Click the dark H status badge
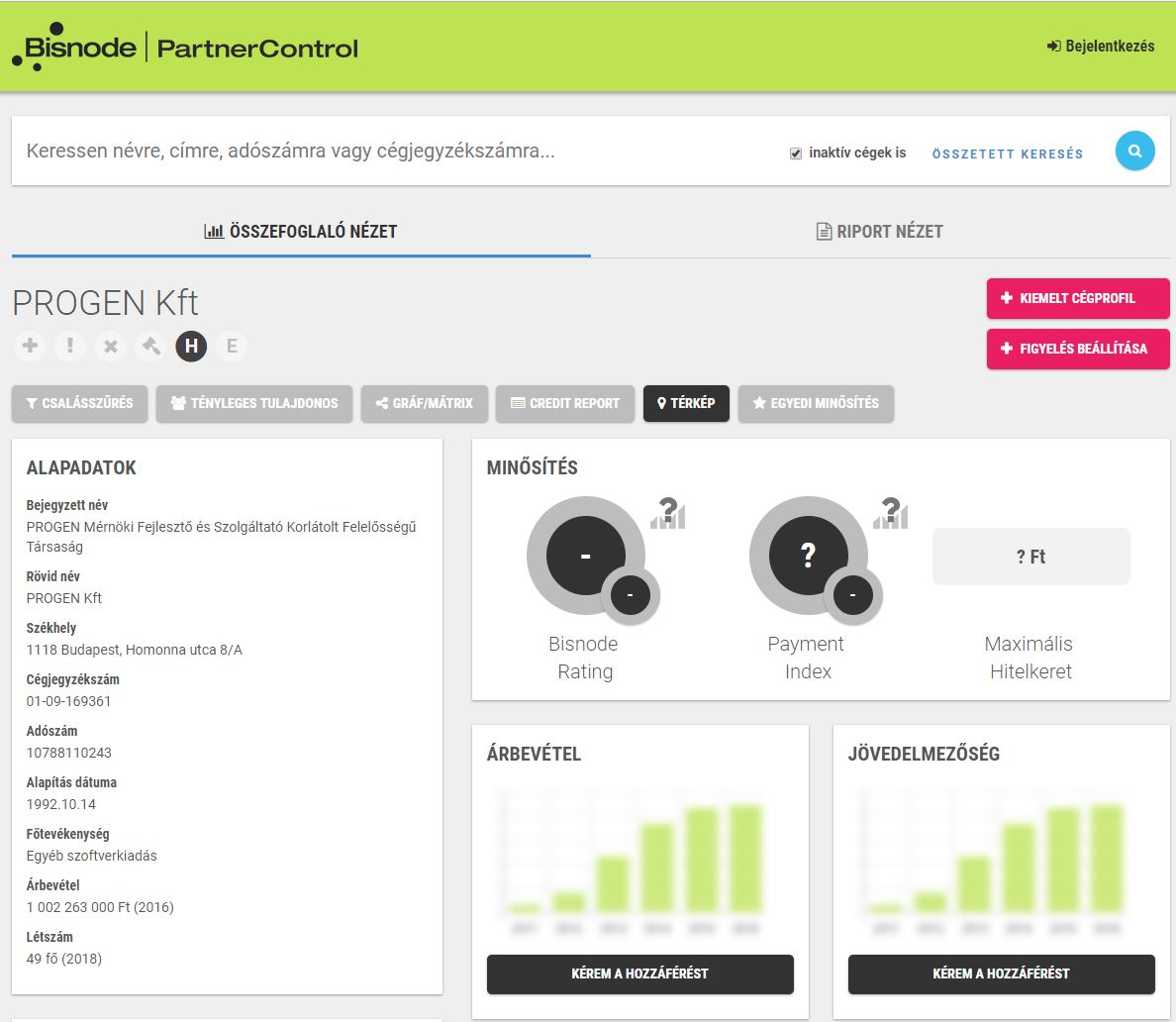 [191, 346]
